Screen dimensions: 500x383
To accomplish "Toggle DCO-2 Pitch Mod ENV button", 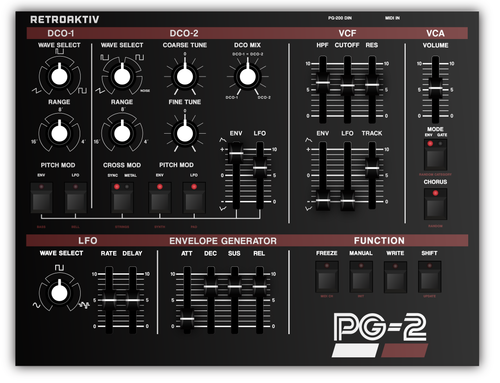I will click(160, 198).
